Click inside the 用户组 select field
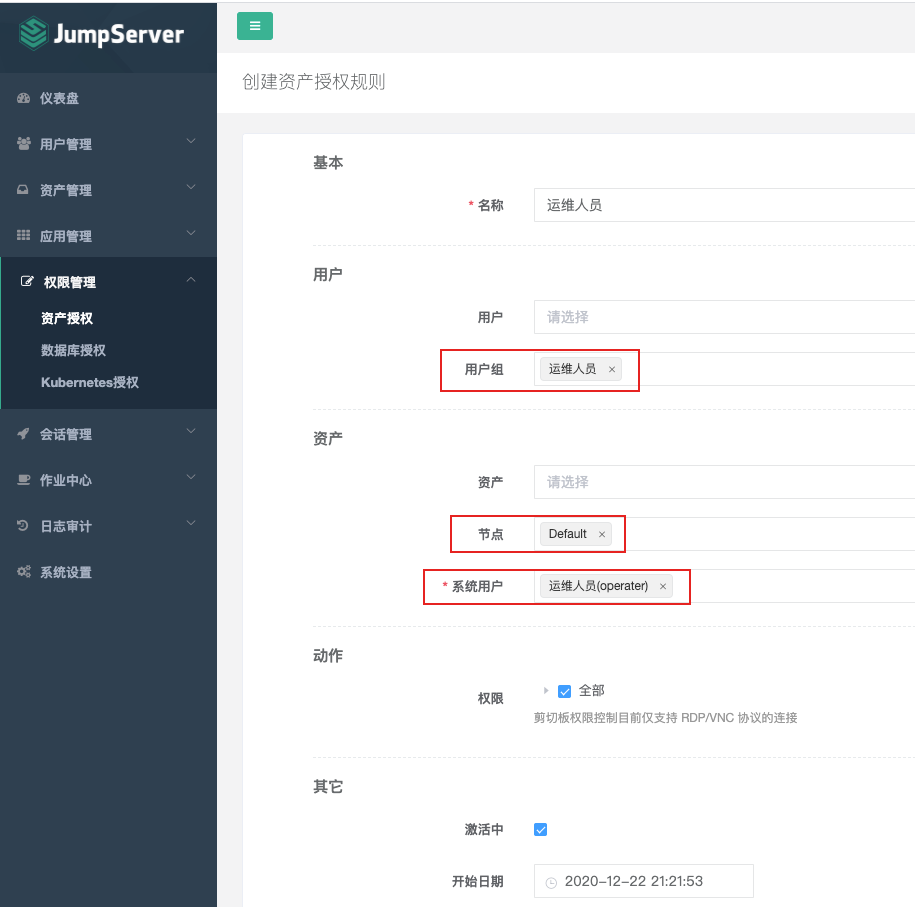Screen dimensions: 915x907 (724, 369)
